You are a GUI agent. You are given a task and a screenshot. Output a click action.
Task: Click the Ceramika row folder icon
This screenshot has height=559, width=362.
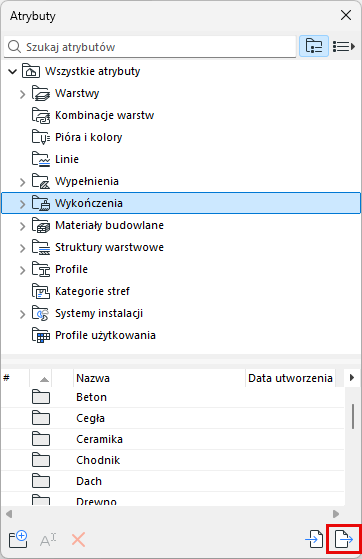41,439
